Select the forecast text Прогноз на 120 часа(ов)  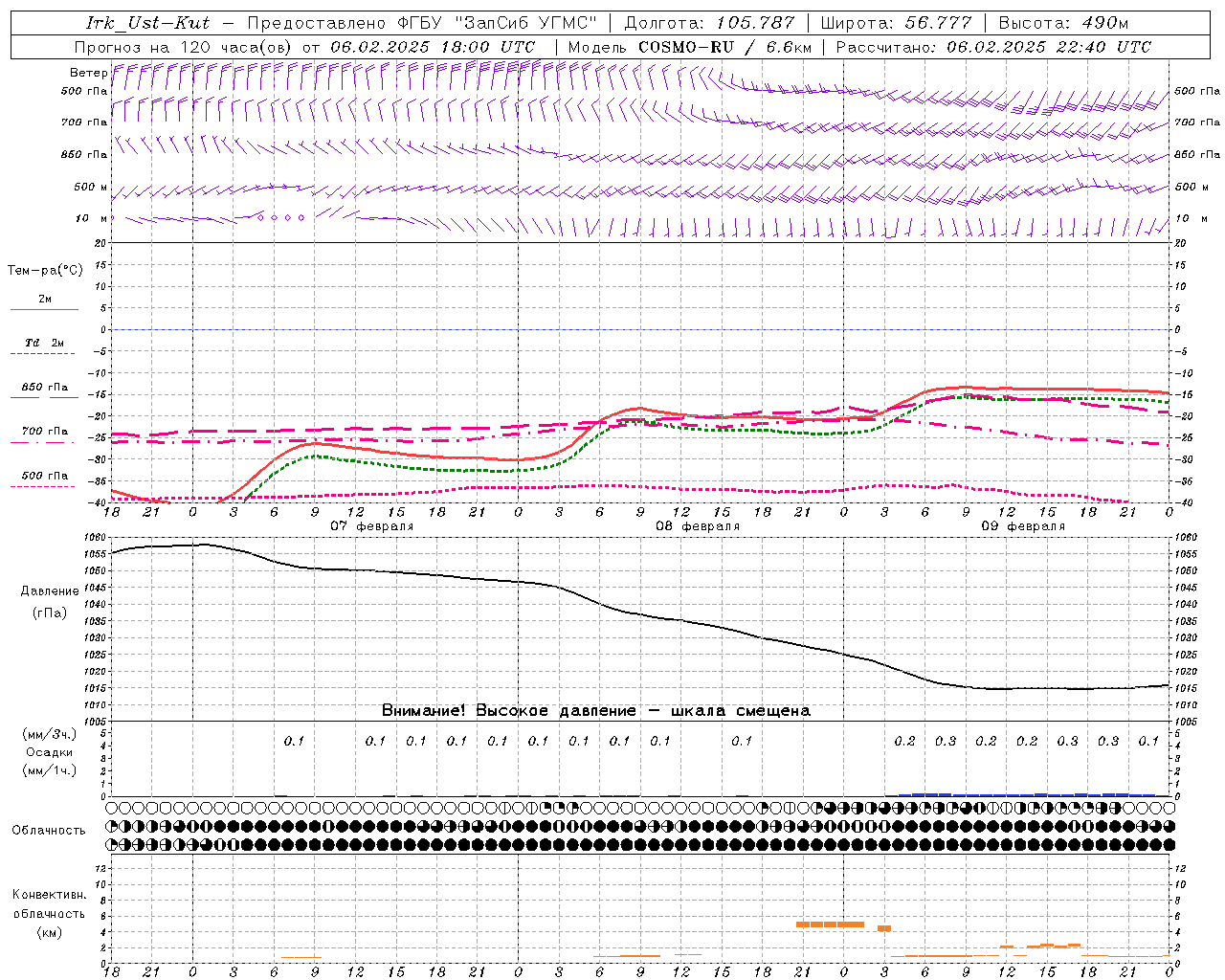(x=185, y=47)
